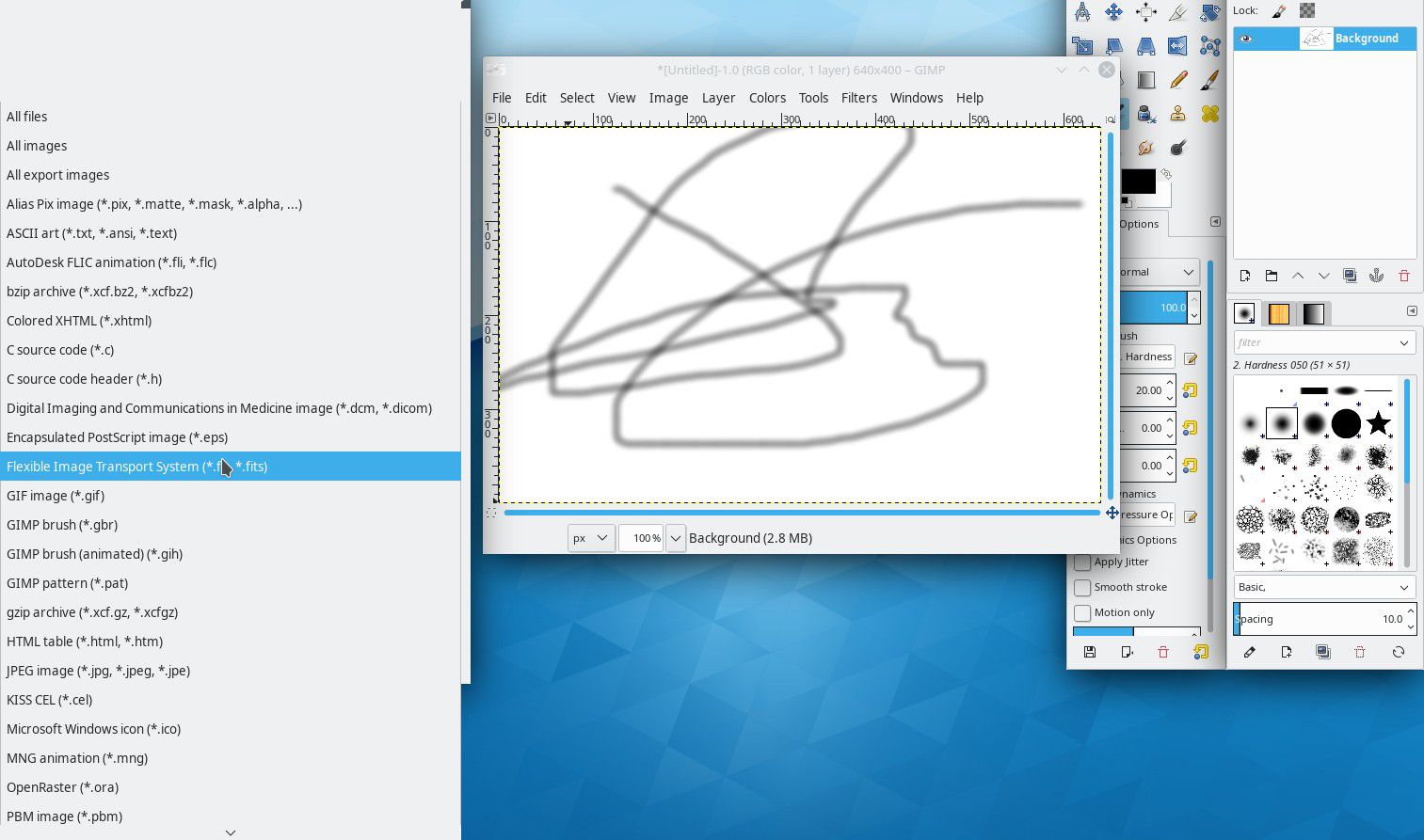The image size is (1424, 840).
Task: Select the Ink tool
Action: coord(1145,114)
